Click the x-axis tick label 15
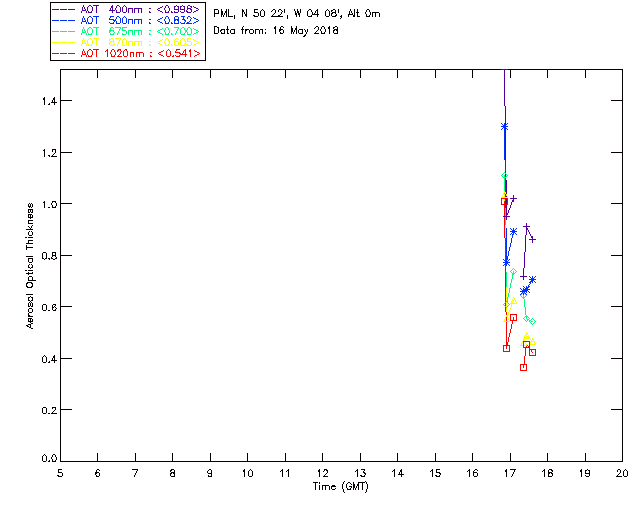Screen dimensions: 640x512 [x=435, y=473]
